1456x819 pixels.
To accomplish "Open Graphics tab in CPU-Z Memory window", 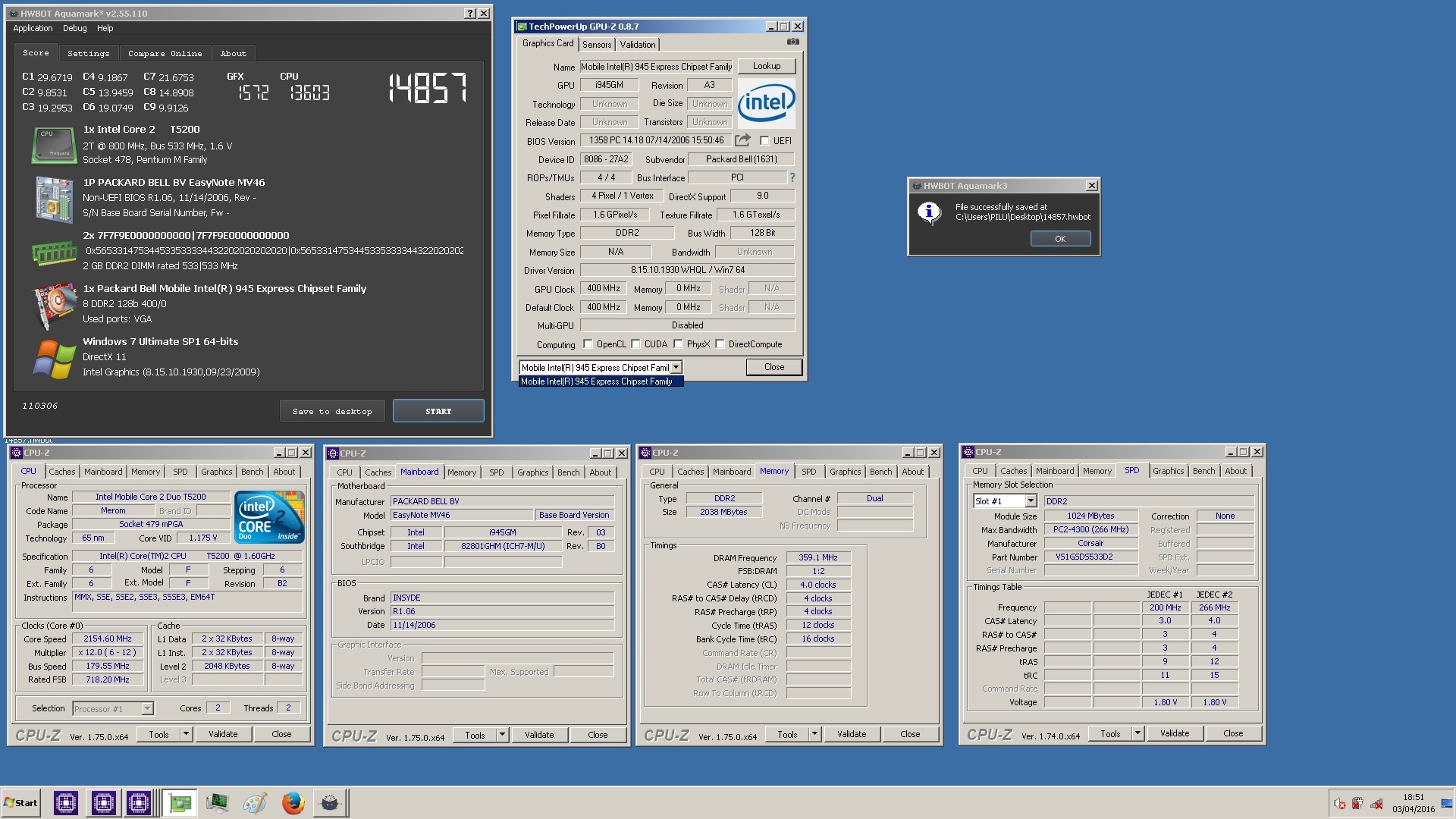I will coord(845,472).
